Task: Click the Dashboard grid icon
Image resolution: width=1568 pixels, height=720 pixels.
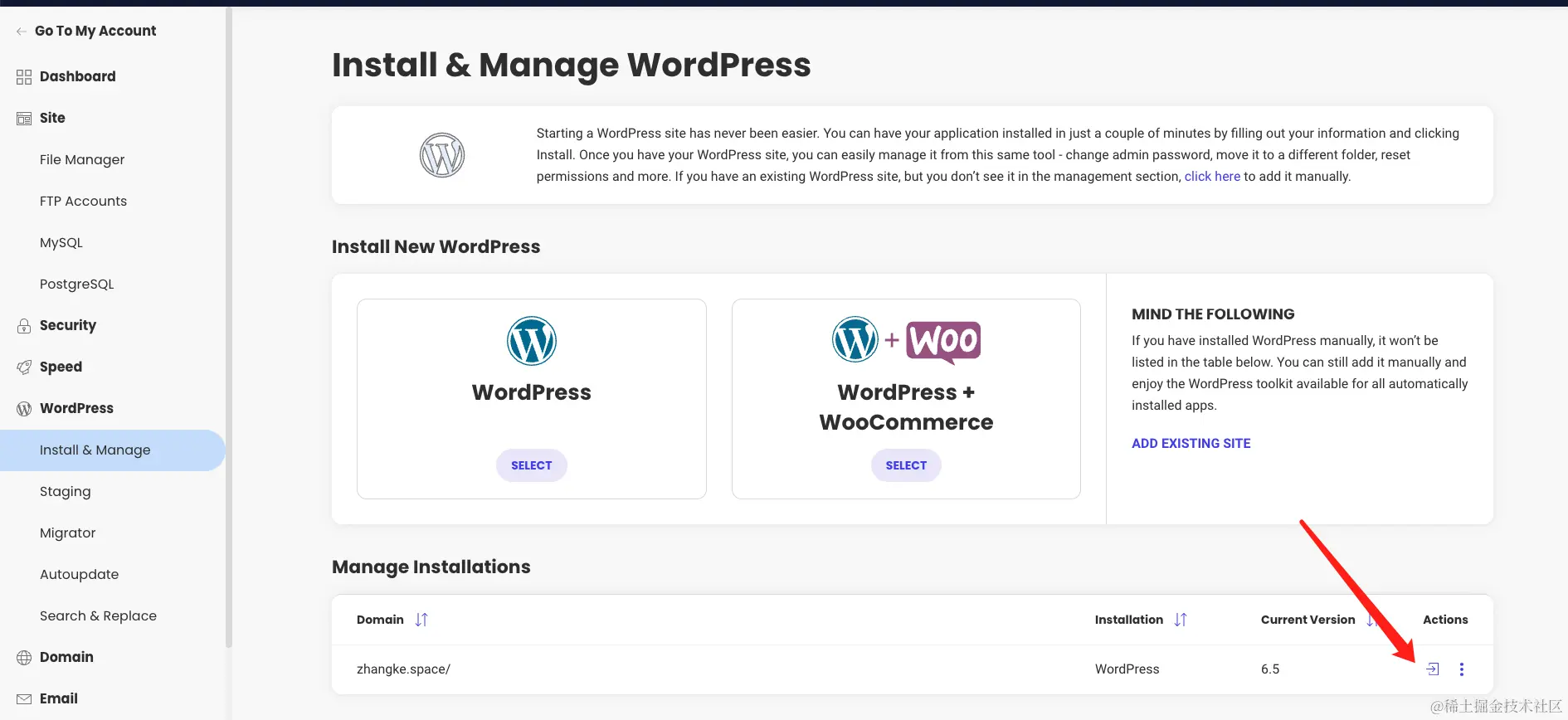Action: (x=24, y=77)
